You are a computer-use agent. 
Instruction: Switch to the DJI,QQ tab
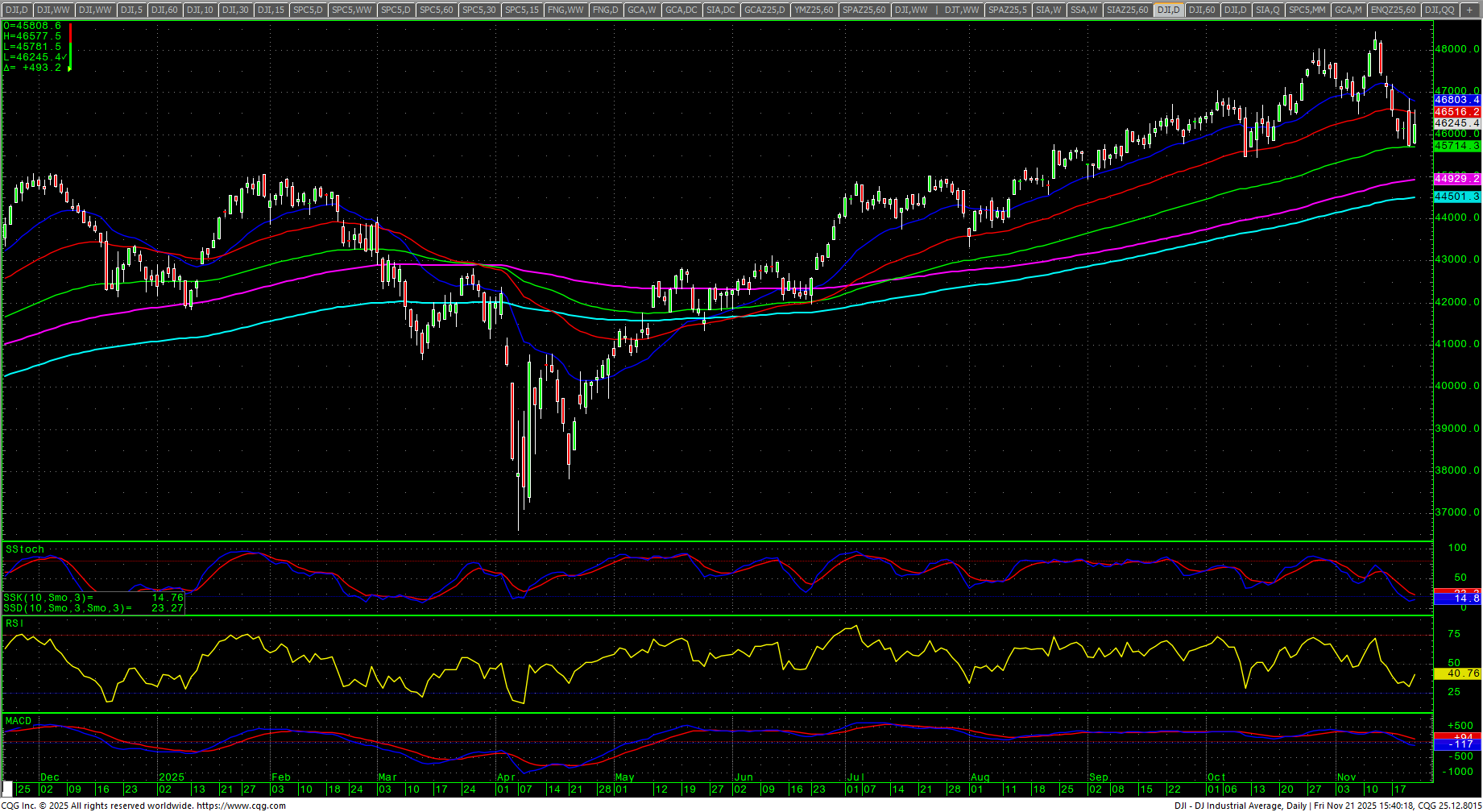coord(1439,10)
